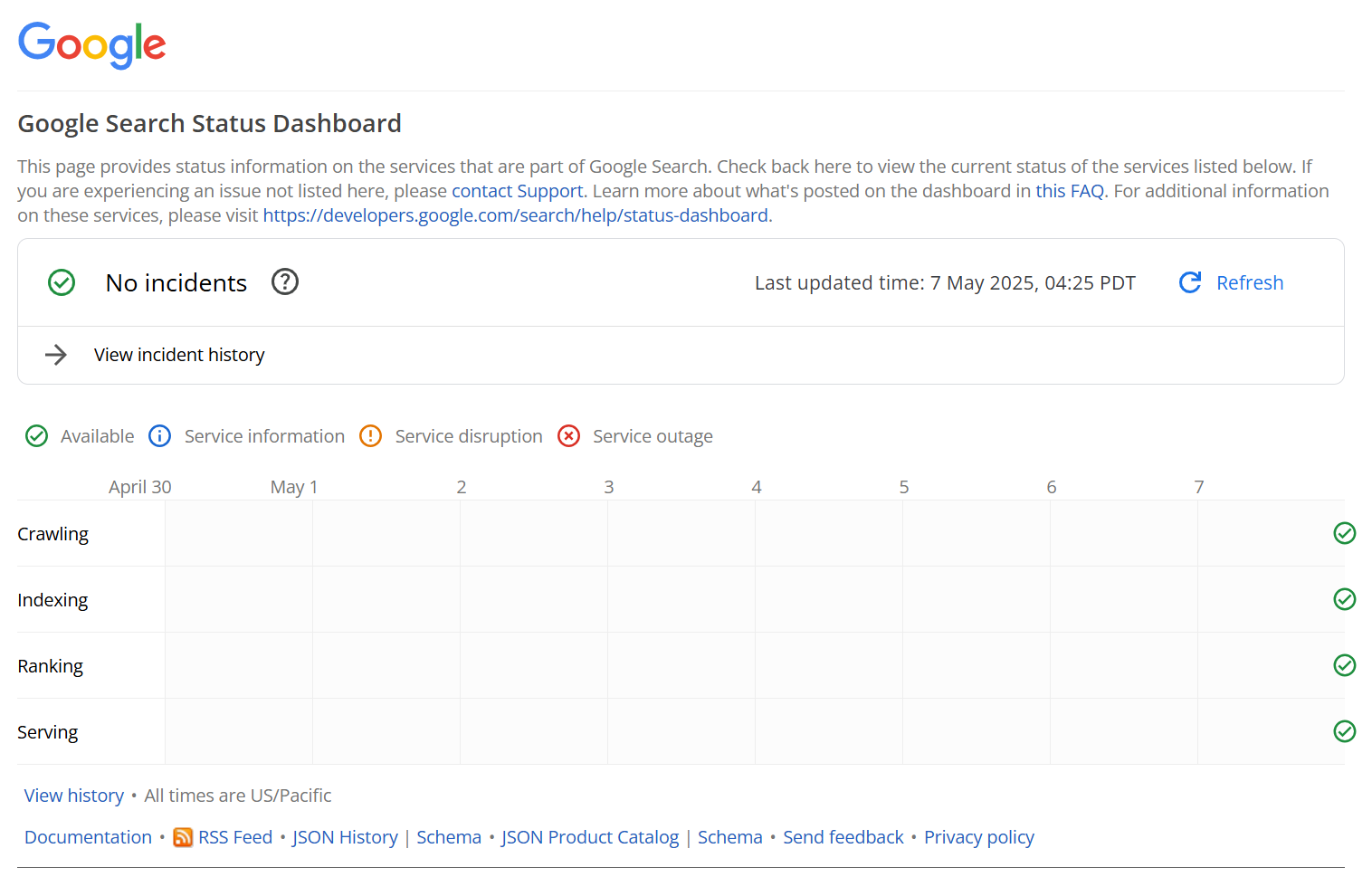Open the JSON Product Catalog link
Viewport: 1372px width, 877px height.
pyautogui.click(x=590, y=837)
